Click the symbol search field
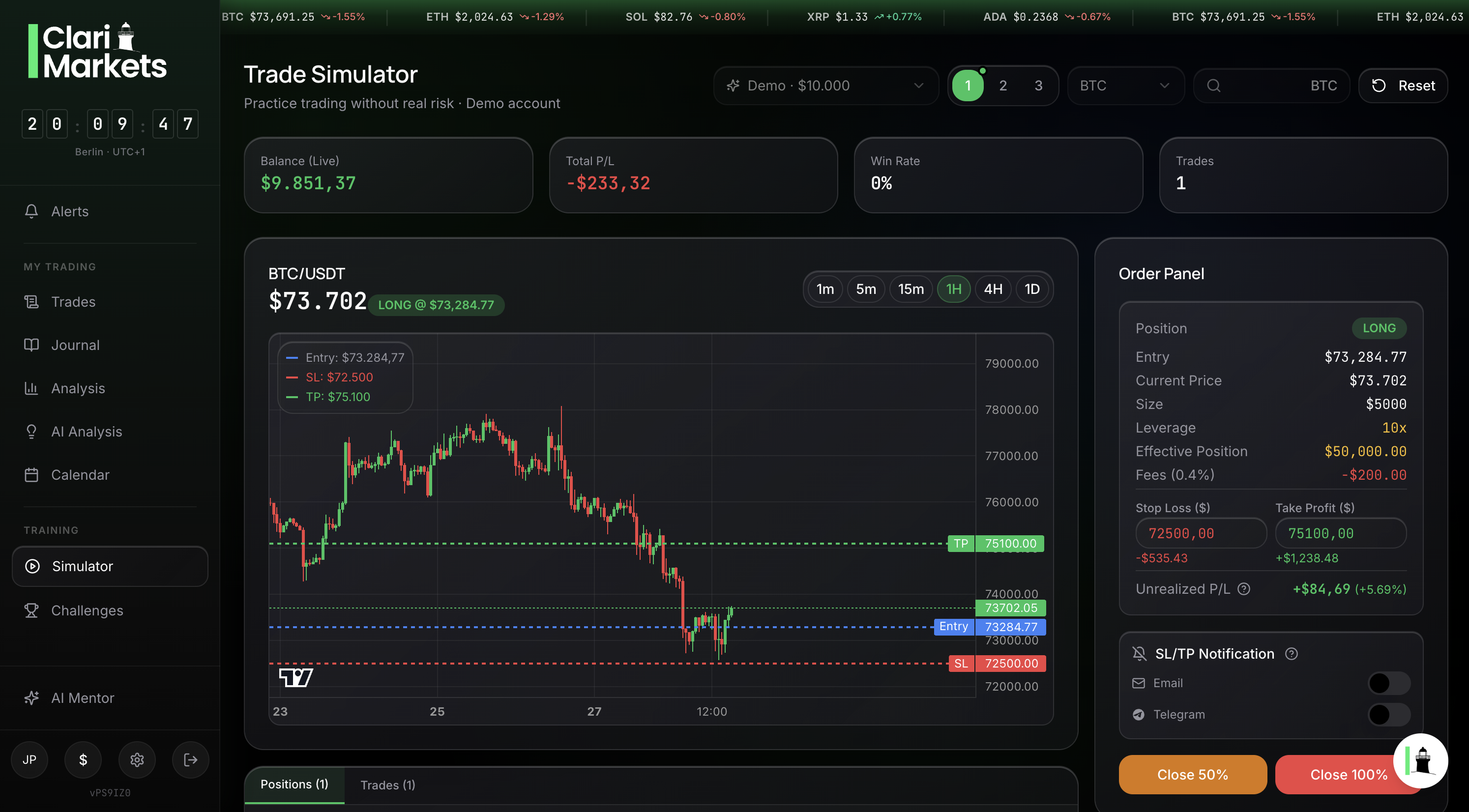The width and height of the screenshot is (1469, 812). tap(1271, 86)
